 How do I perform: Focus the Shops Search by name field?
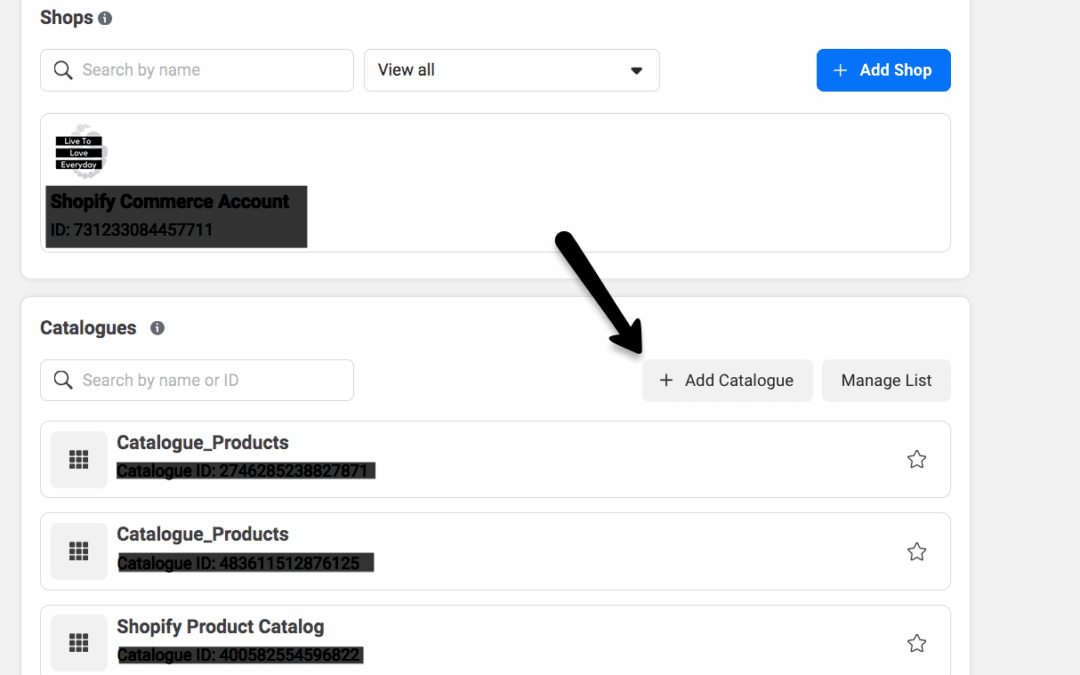[210, 70]
